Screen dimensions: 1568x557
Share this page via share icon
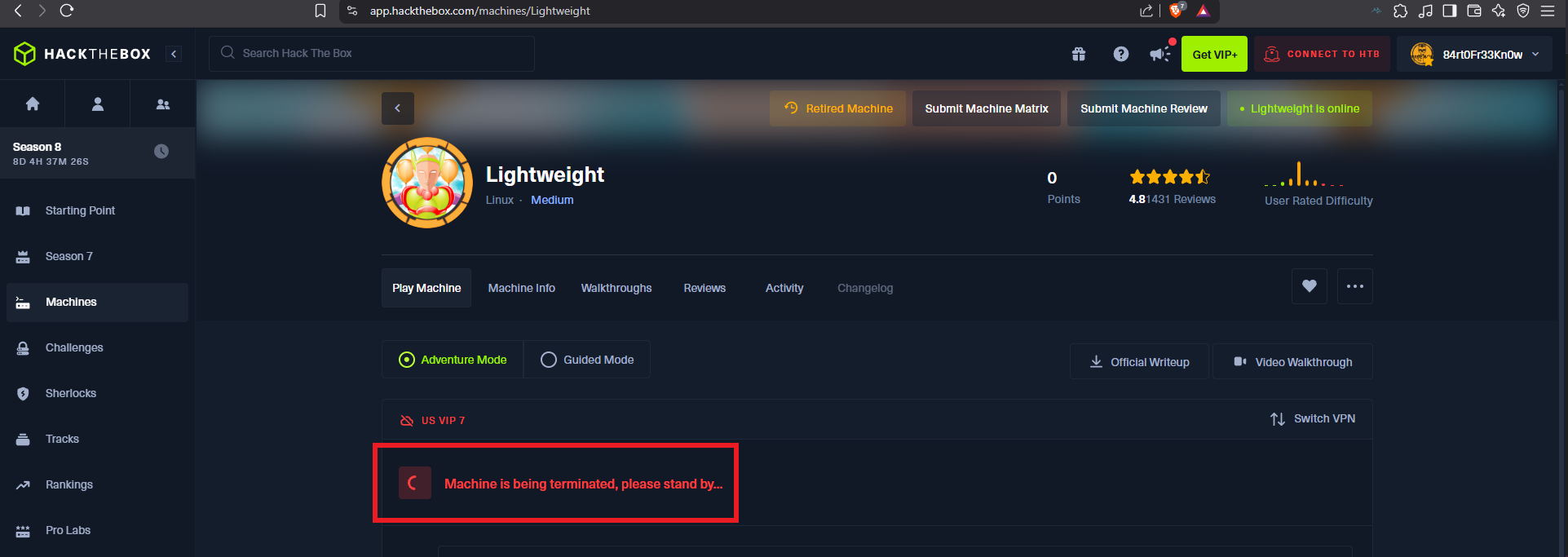(x=1146, y=11)
